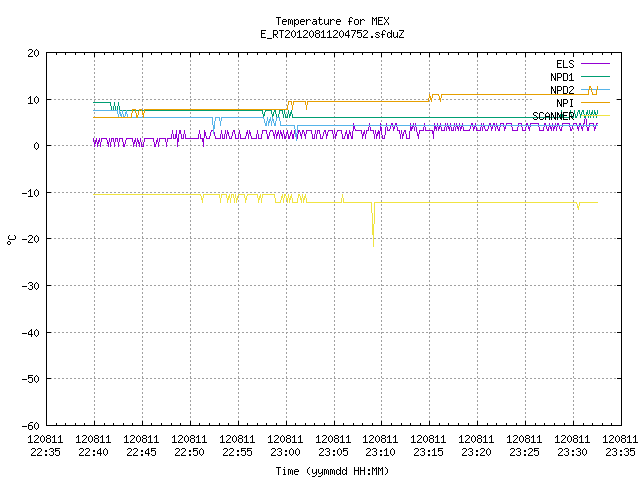Click the x-axis tick label 22:40

click(93, 452)
